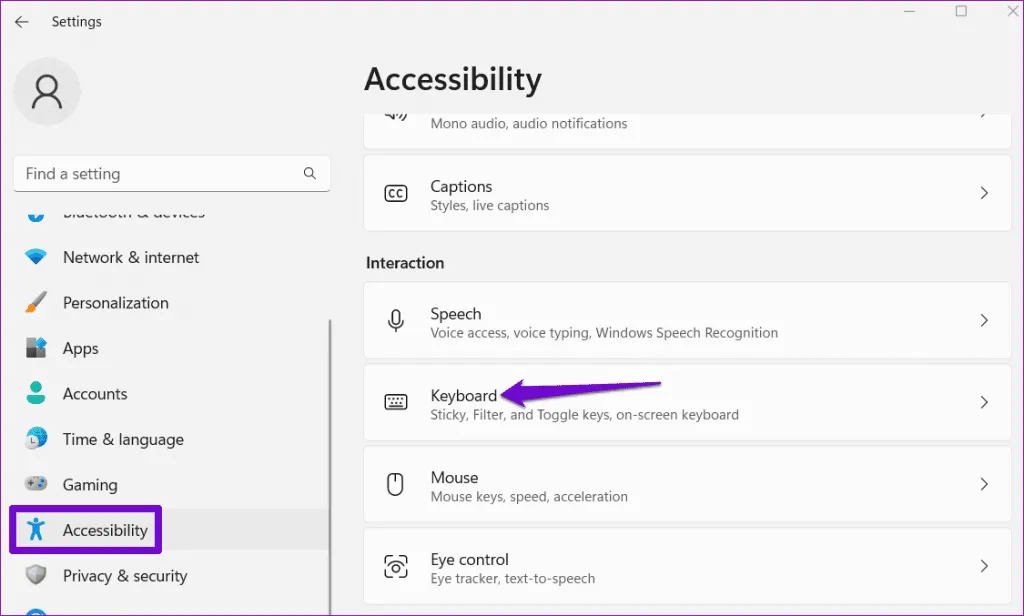Click the user profile avatar icon
This screenshot has width=1024, height=616.
47,92
